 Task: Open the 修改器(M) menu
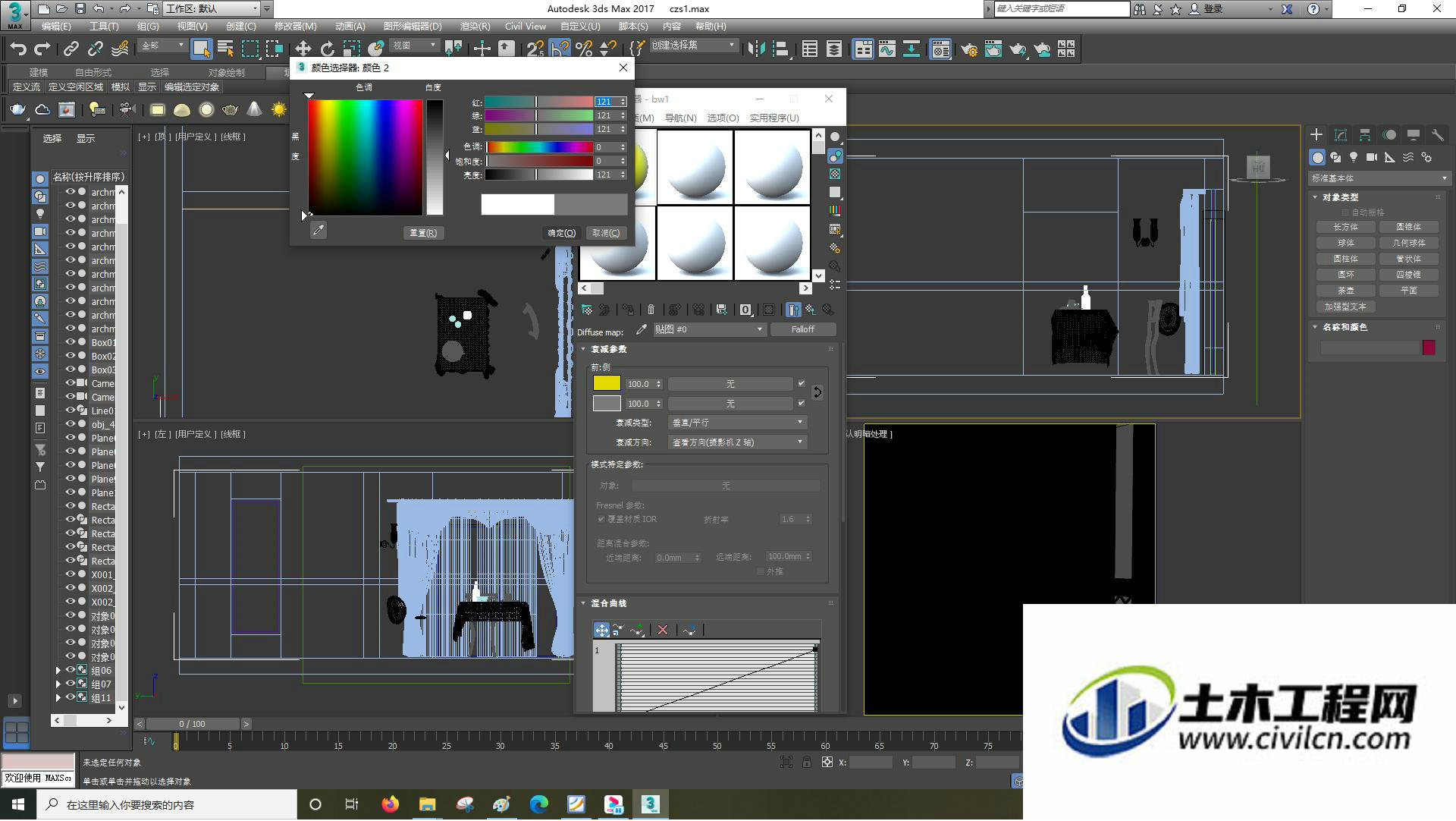295,27
